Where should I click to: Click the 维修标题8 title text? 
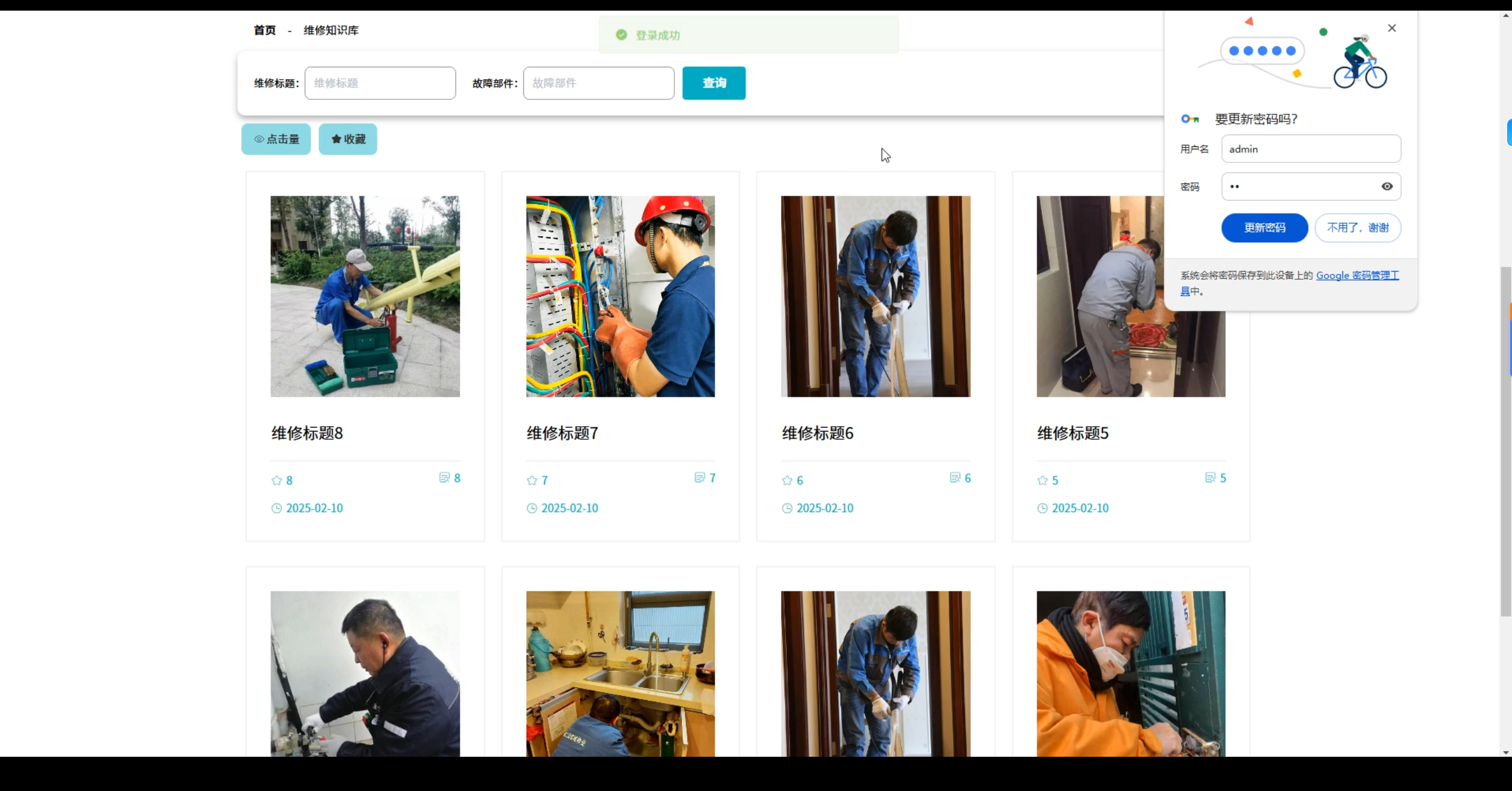(307, 433)
